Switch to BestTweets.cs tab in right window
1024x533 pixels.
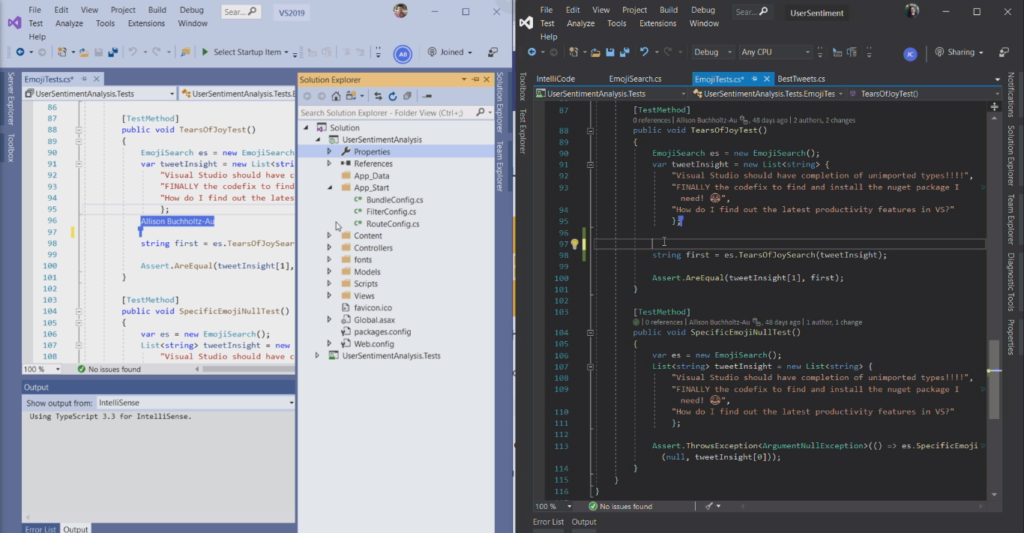click(x=801, y=79)
